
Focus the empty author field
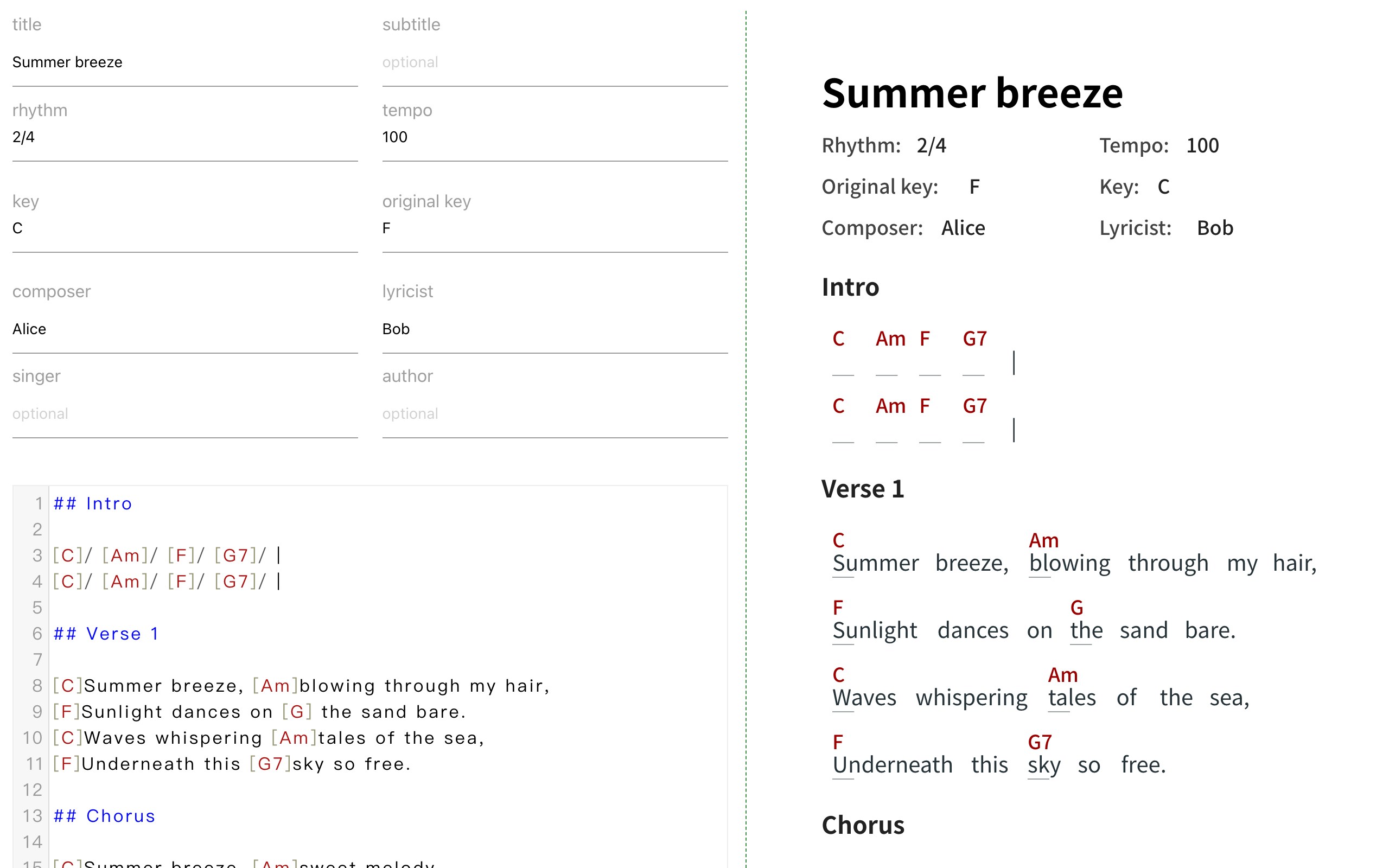tap(555, 413)
